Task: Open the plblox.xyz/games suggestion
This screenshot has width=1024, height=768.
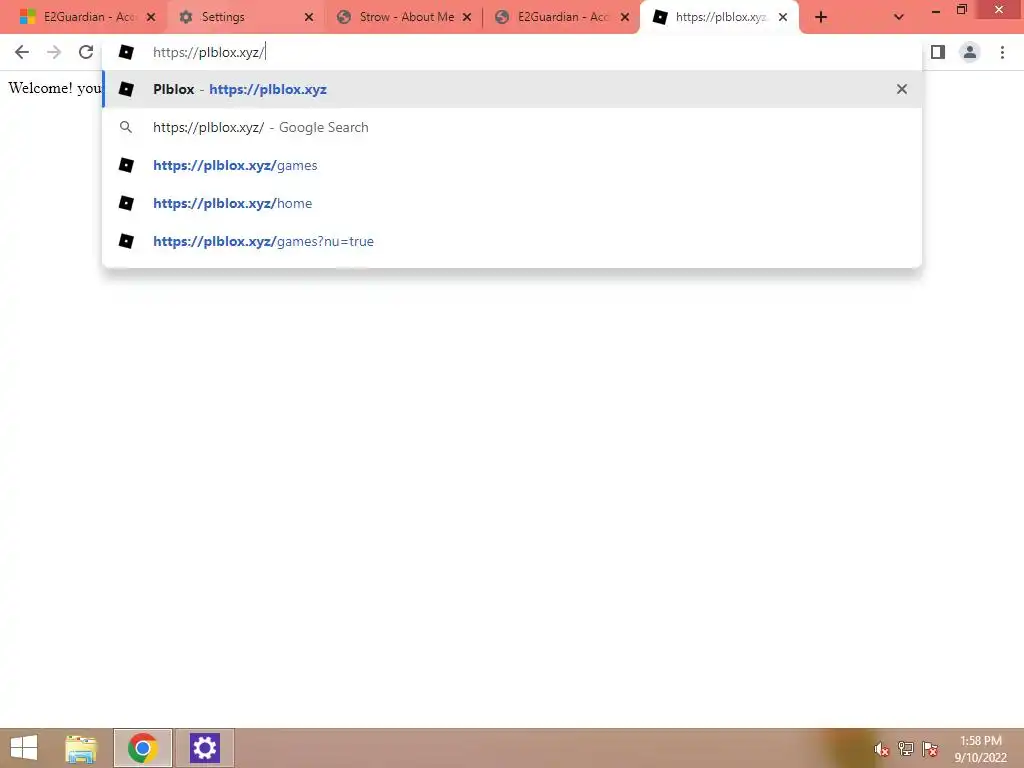Action: (x=512, y=165)
